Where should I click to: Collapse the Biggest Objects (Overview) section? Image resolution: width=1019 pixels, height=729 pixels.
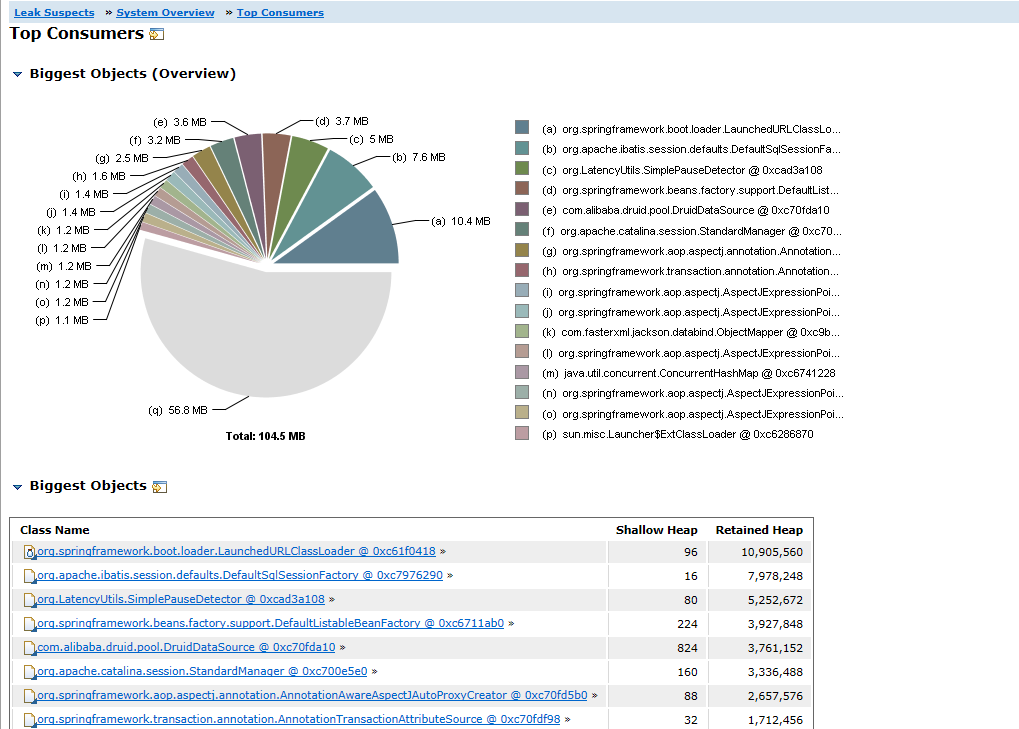click(17, 74)
